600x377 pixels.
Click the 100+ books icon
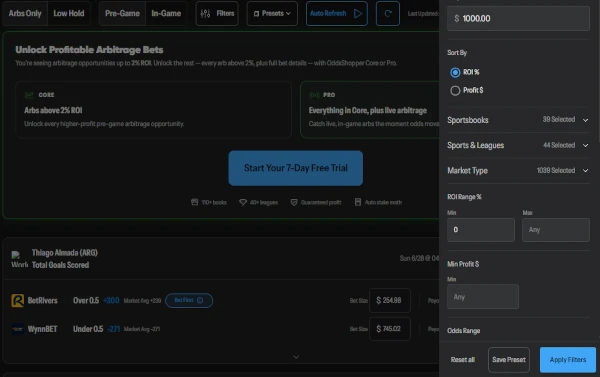tap(194, 202)
